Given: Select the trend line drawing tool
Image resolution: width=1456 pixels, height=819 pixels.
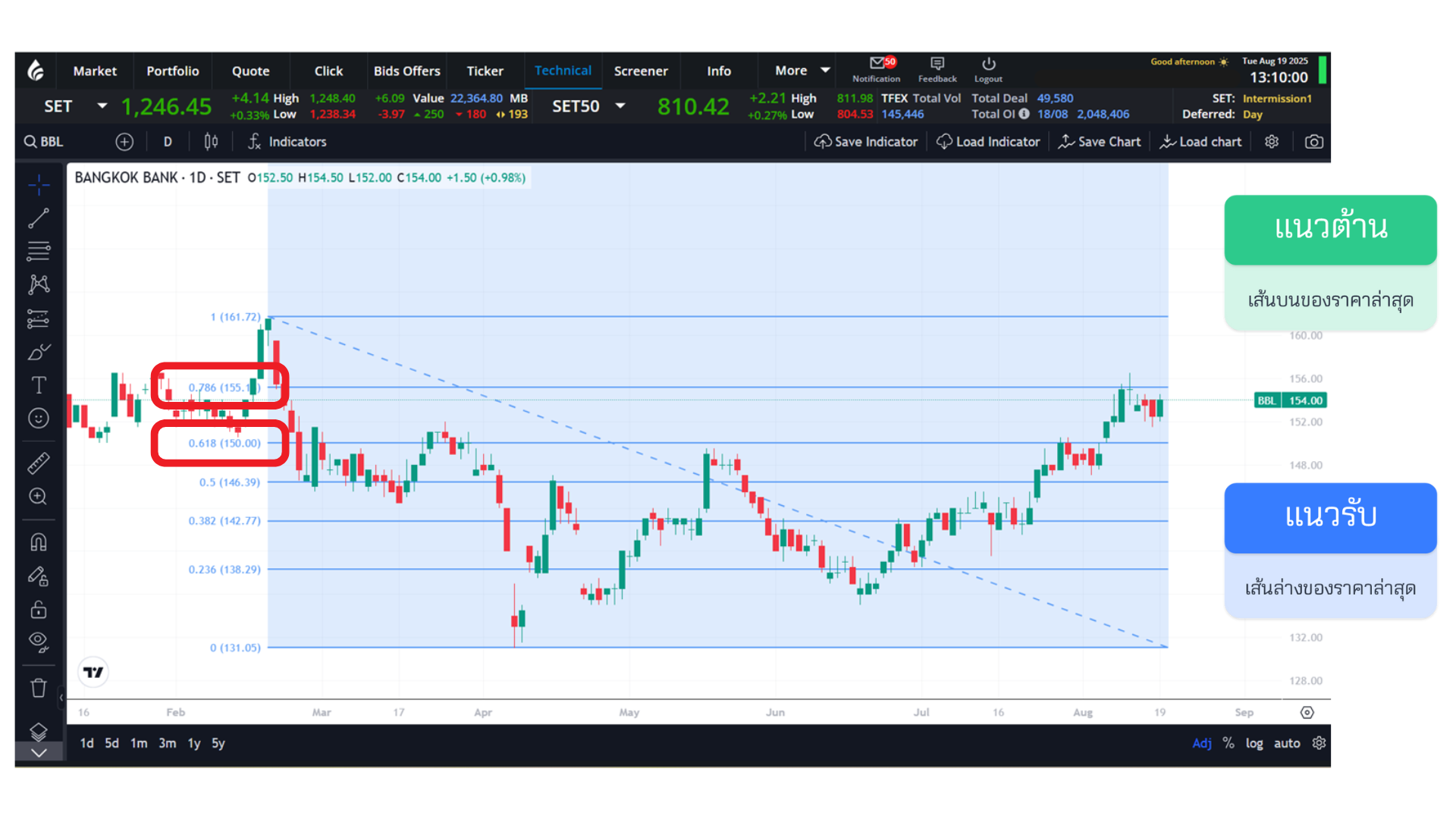Looking at the screenshot, I should click(x=39, y=218).
